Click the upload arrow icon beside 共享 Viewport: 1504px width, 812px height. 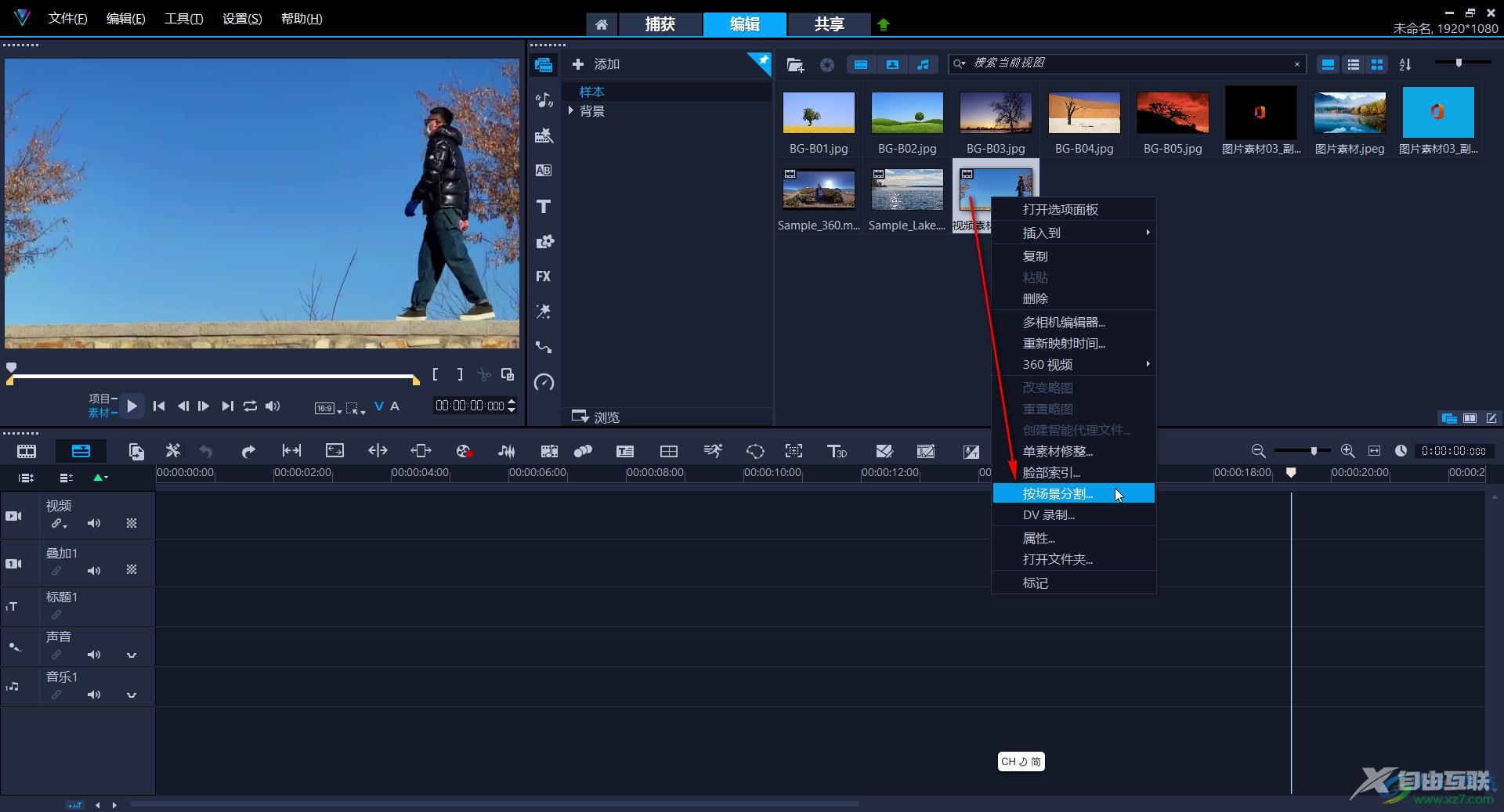click(884, 24)
